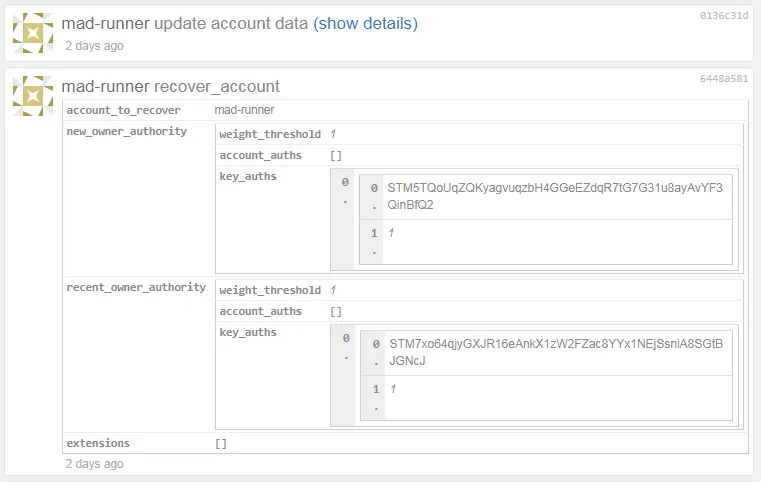Click key_auths under recent_owner_authority
Screen dimensions: 761x482
pos(248,332)
